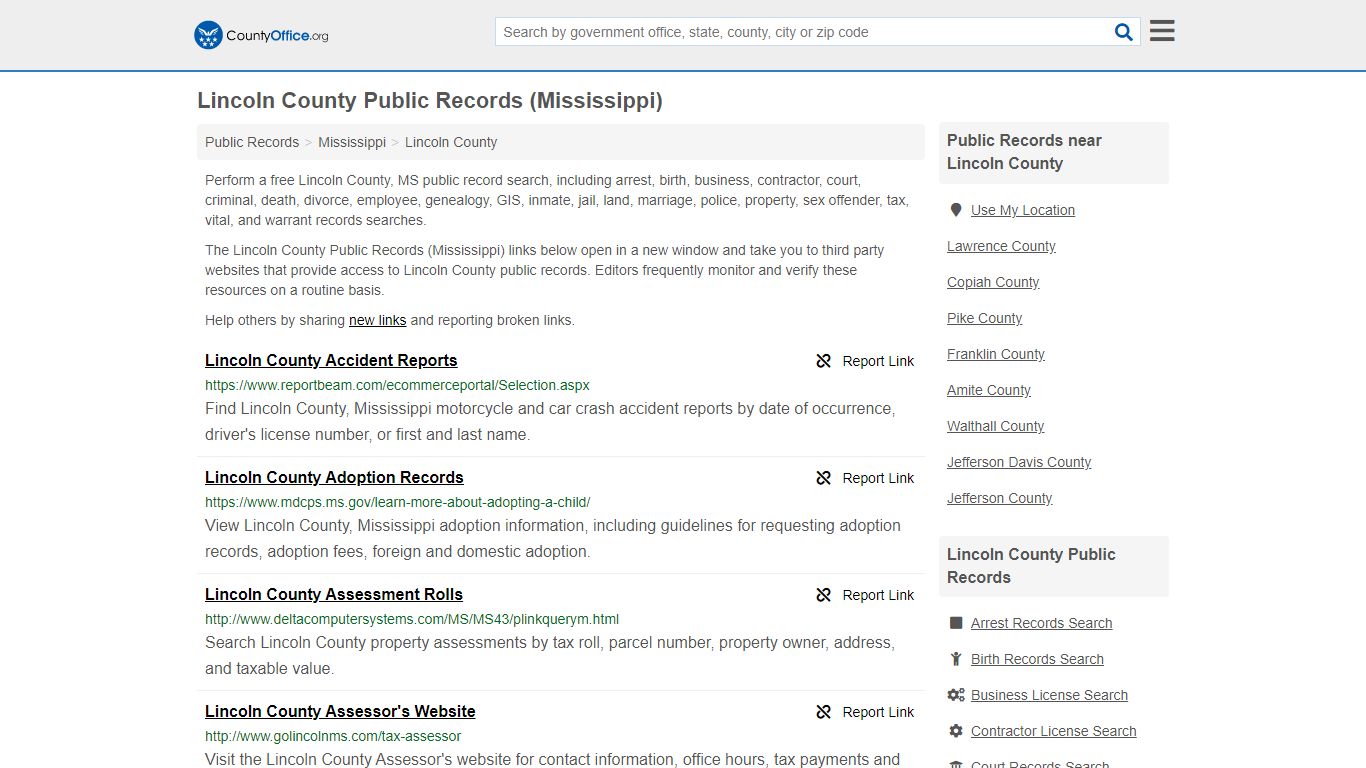Click the broken link icon for Accident Reports
Screen dimensions: 1366x768
pos(824,361)
